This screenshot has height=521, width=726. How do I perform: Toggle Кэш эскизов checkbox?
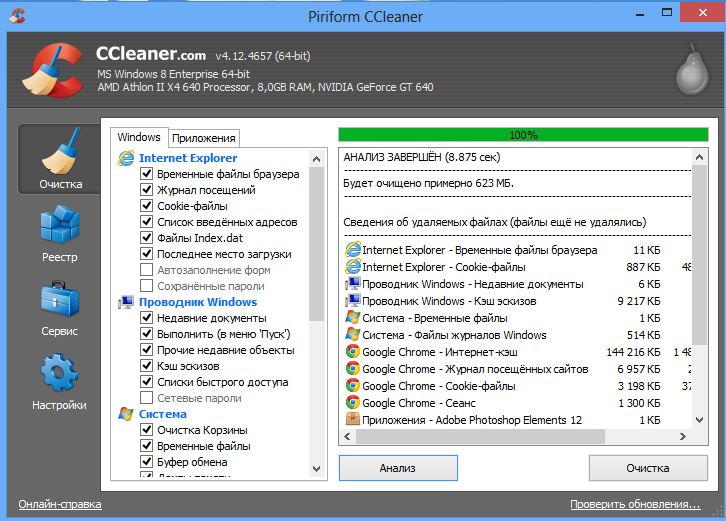146,365
